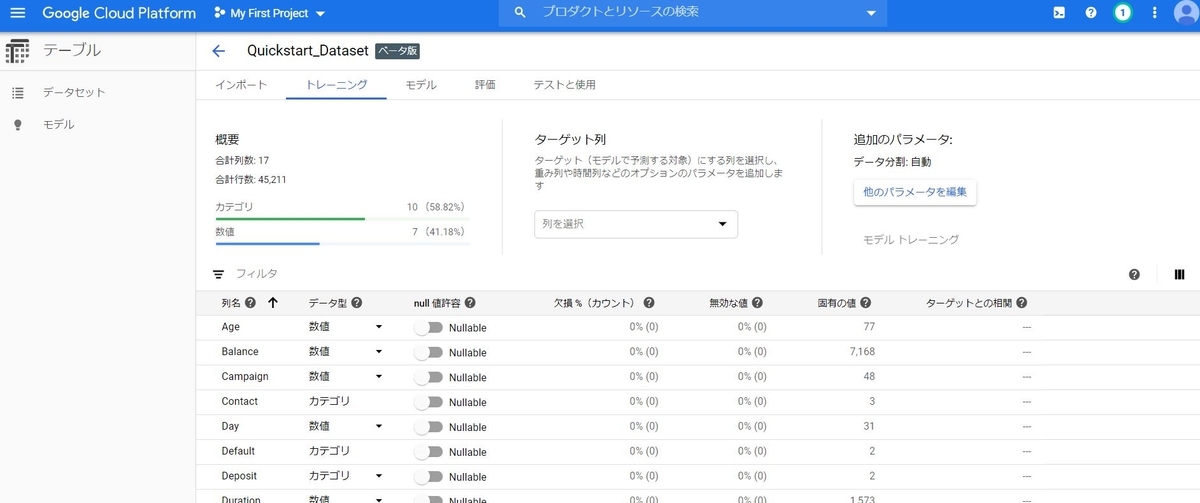Open the three-dot settings menu in header
The image size is (1200, 503).
[x=1155, y=13]
